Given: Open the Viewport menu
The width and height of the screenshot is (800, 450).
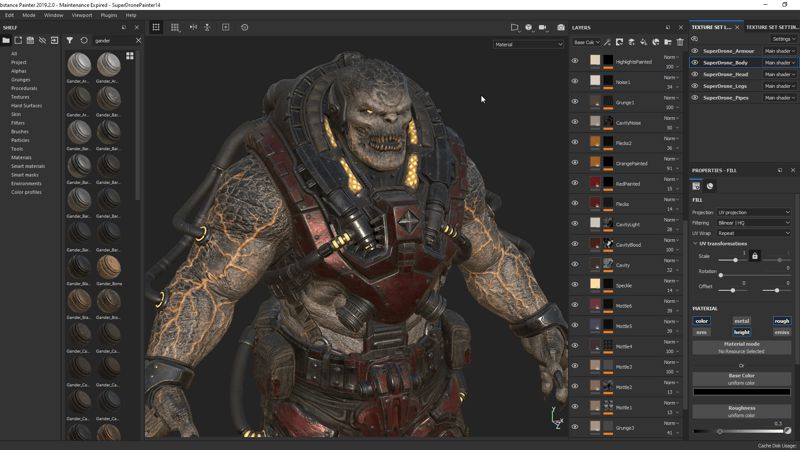Looking at the screenshot, I should 82,15.
